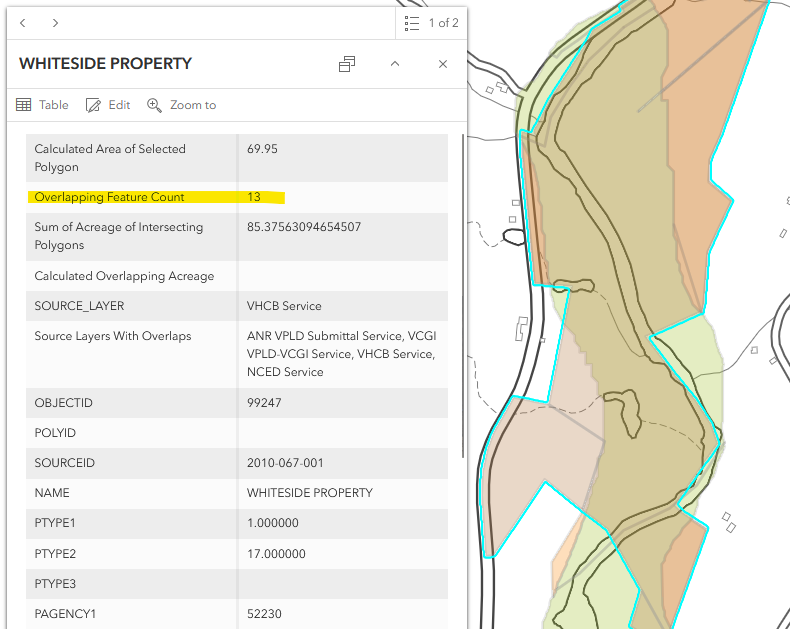The width and height of the screenshot is (790, 629).
Task: Click the Source Layers With Overlaps label
Action: [113, 336]
